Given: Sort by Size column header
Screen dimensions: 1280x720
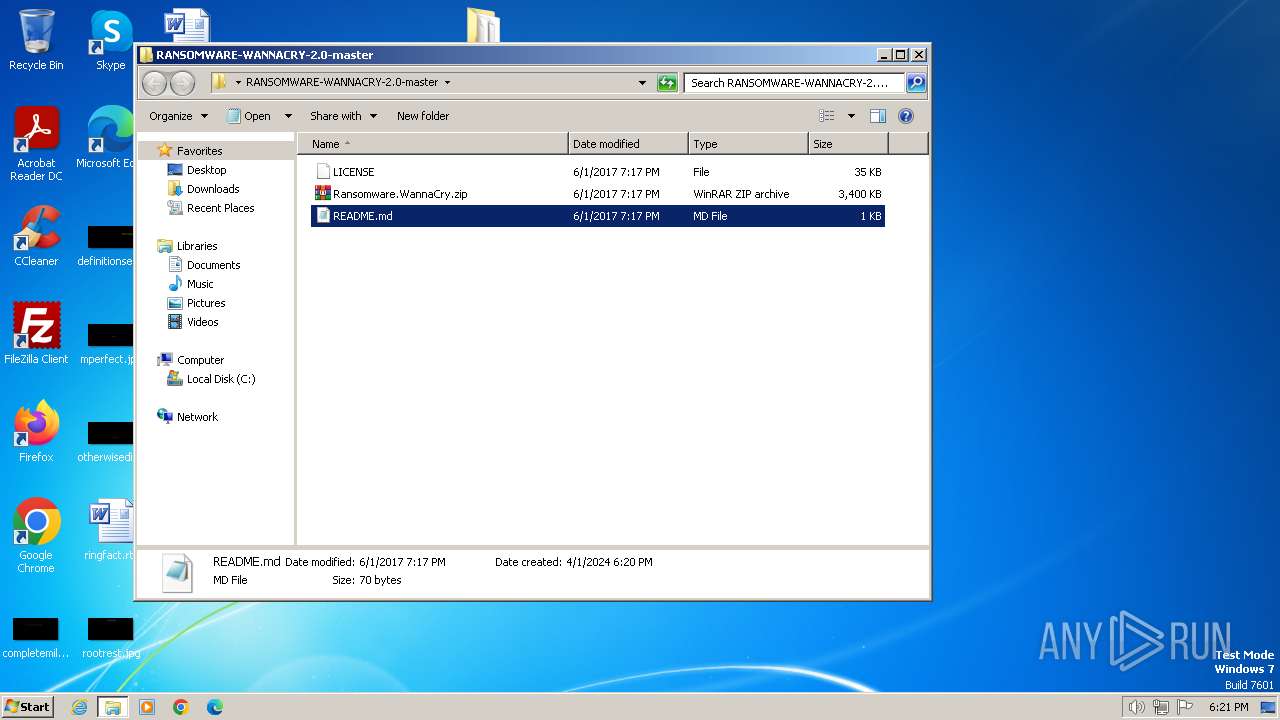Looking at the screenshot, I should pyautogui.click(x=848, y=144).
